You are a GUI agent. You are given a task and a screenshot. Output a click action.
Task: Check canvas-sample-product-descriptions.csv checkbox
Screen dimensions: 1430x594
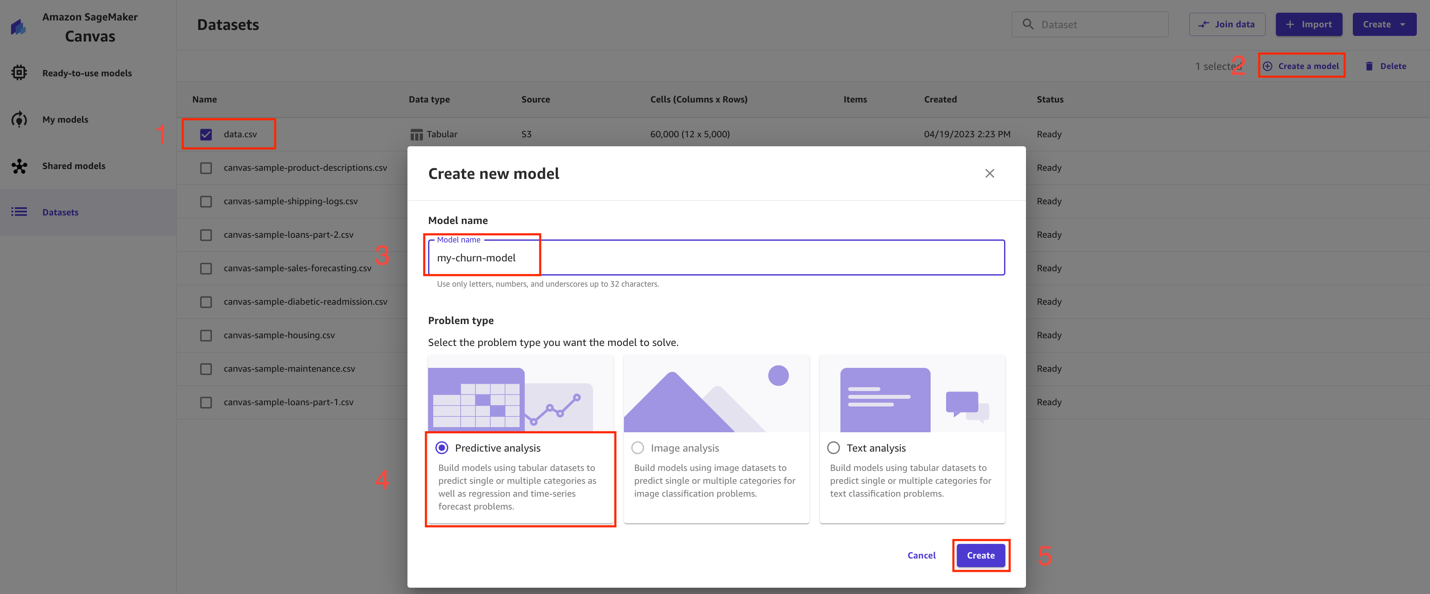pyautogui.click(x=206, y=168)
